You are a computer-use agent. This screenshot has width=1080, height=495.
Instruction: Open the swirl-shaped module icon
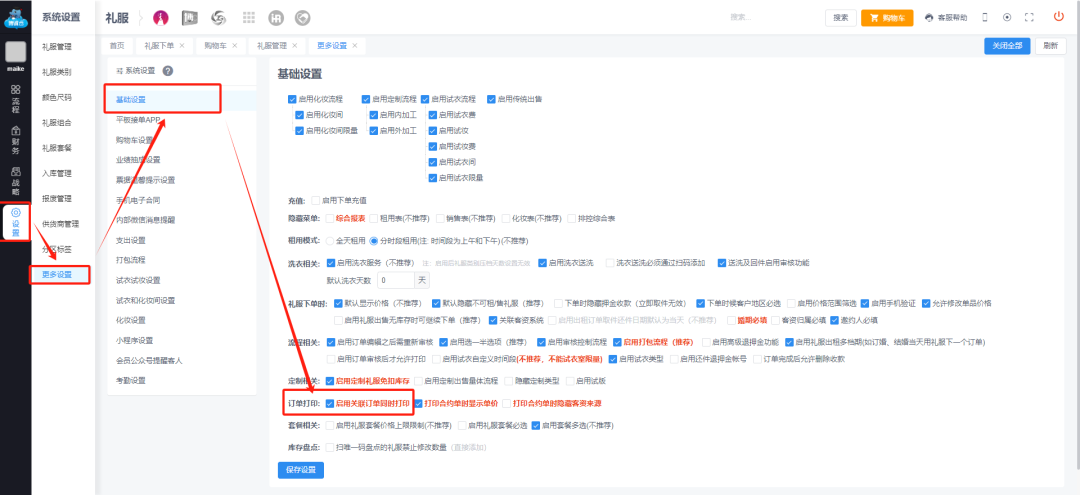tap(218, 18)
